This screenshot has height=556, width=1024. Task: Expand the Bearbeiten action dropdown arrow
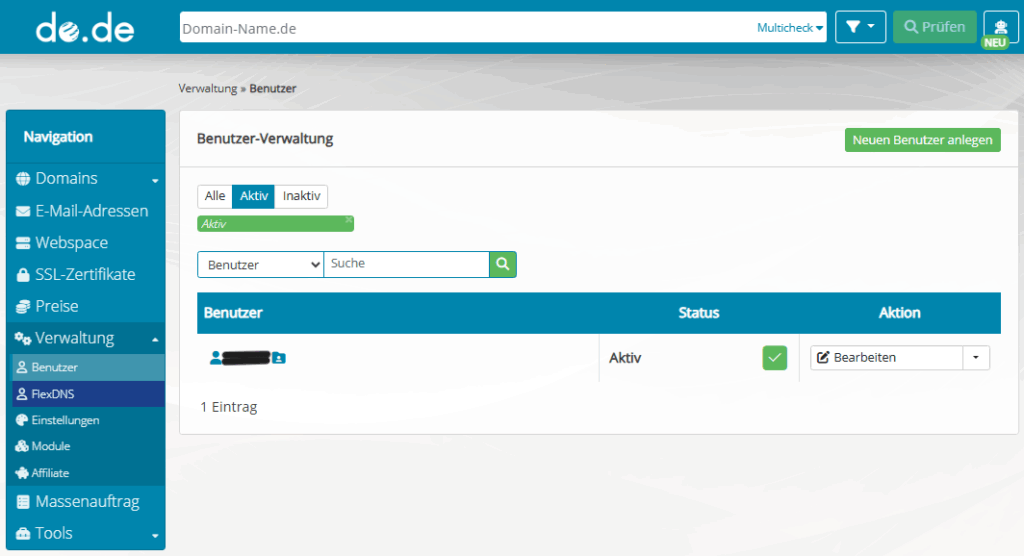(976, 358)
